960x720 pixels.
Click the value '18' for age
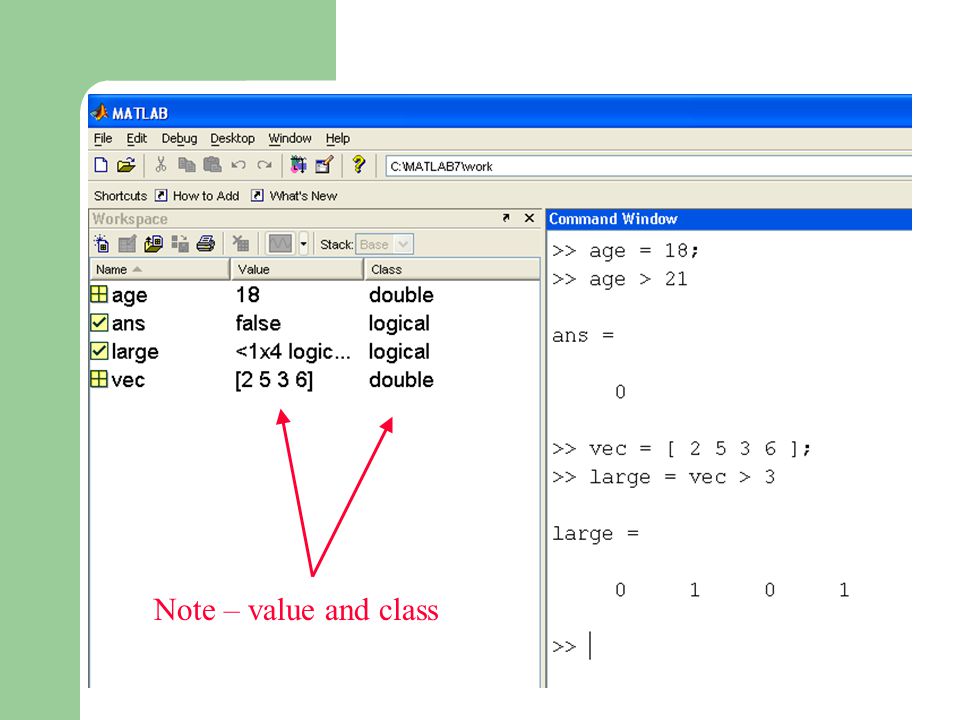pos(248,295)
